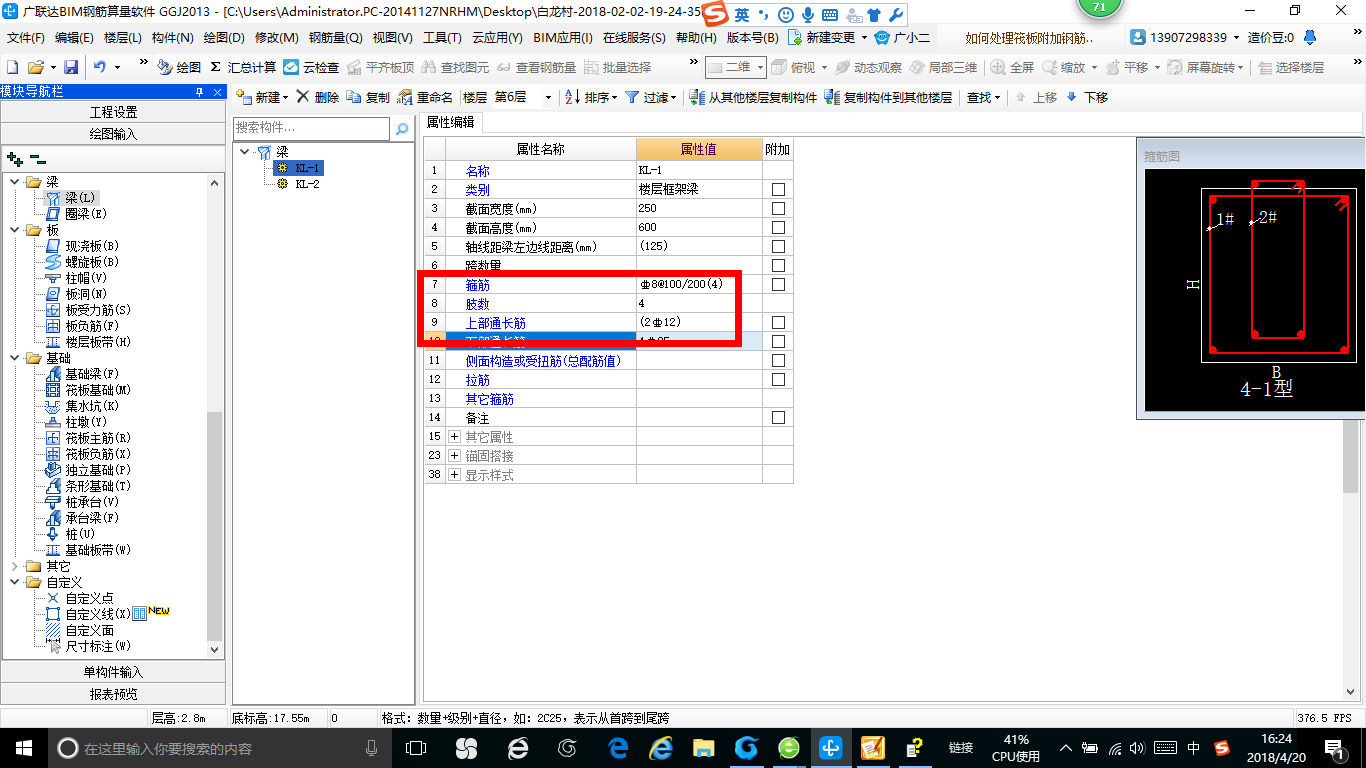
Task: Toggle 附加 checkbox for 截面宽度 row
Action: click(x=778, y=209)
